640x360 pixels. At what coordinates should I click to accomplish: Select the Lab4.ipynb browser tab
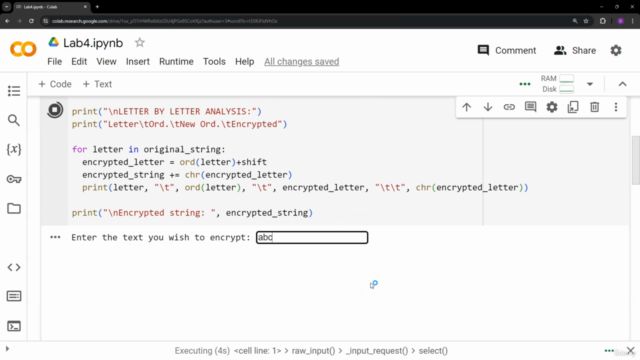click(51, 7)
